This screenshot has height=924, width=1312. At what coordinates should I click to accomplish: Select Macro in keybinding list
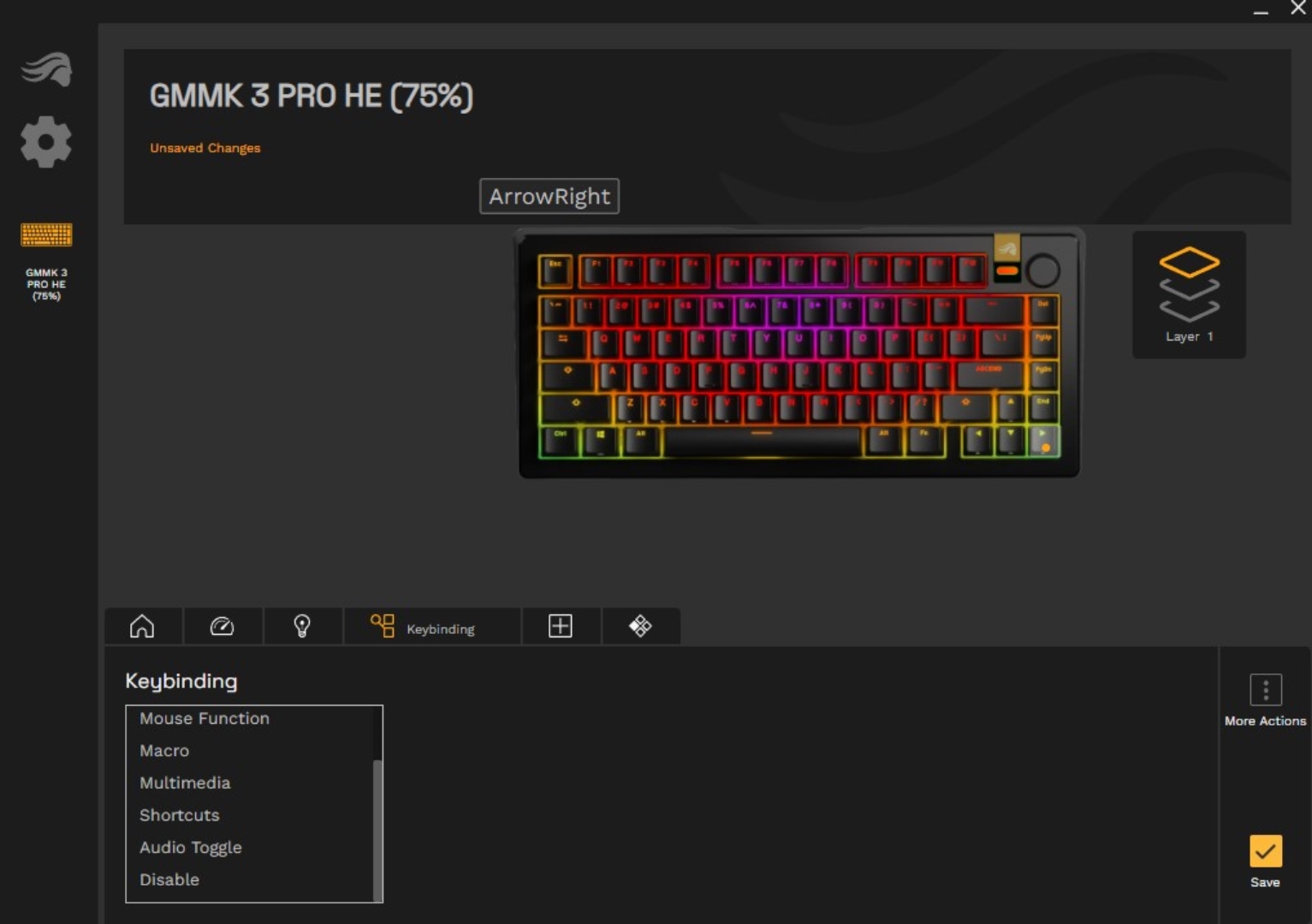164,751
